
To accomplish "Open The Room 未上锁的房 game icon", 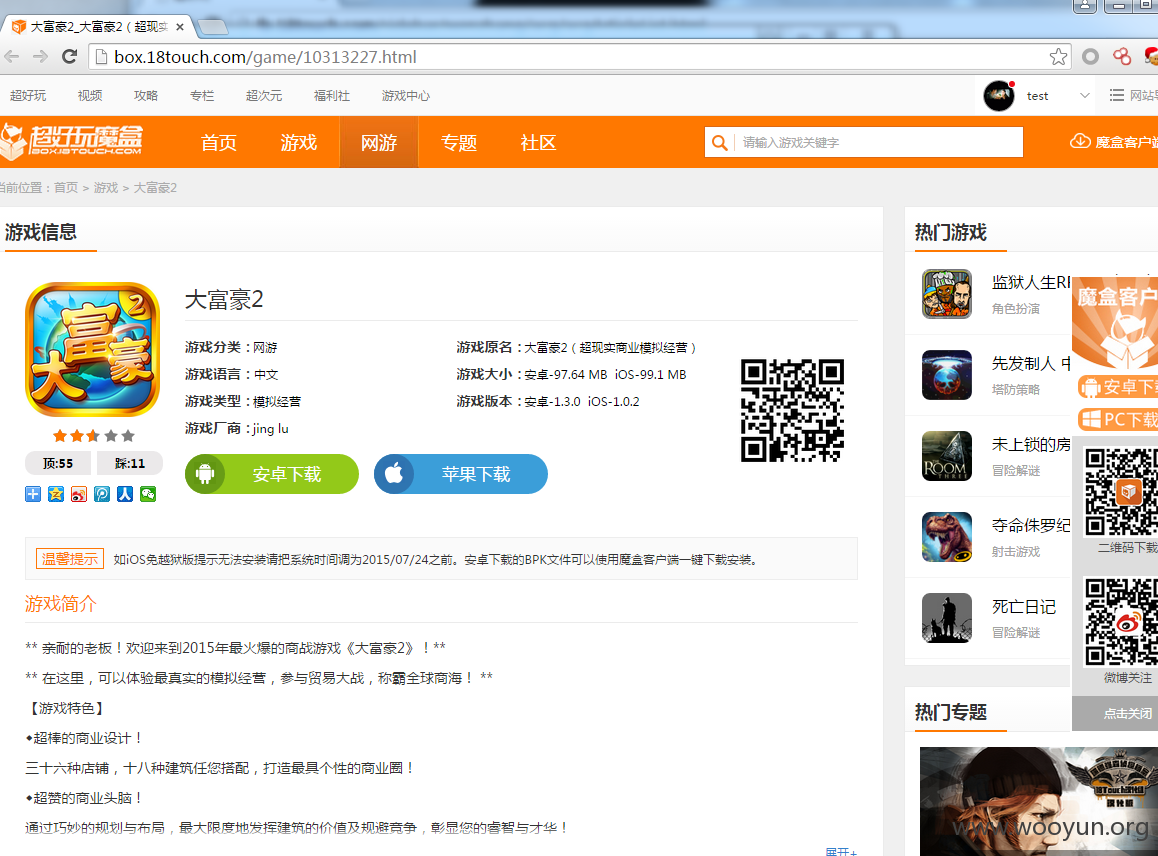I will (947, 456).
